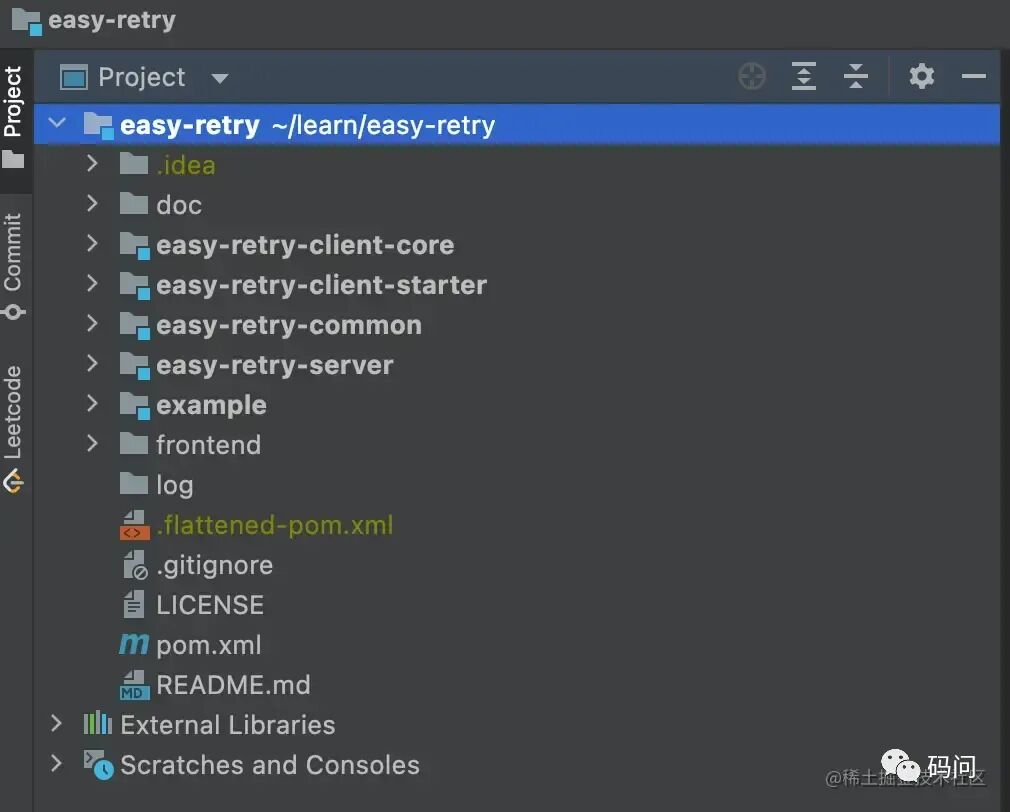Click the module icon of easy-retry-server
The height and width of the screenshot is (812, 1010).
[134, 365]
